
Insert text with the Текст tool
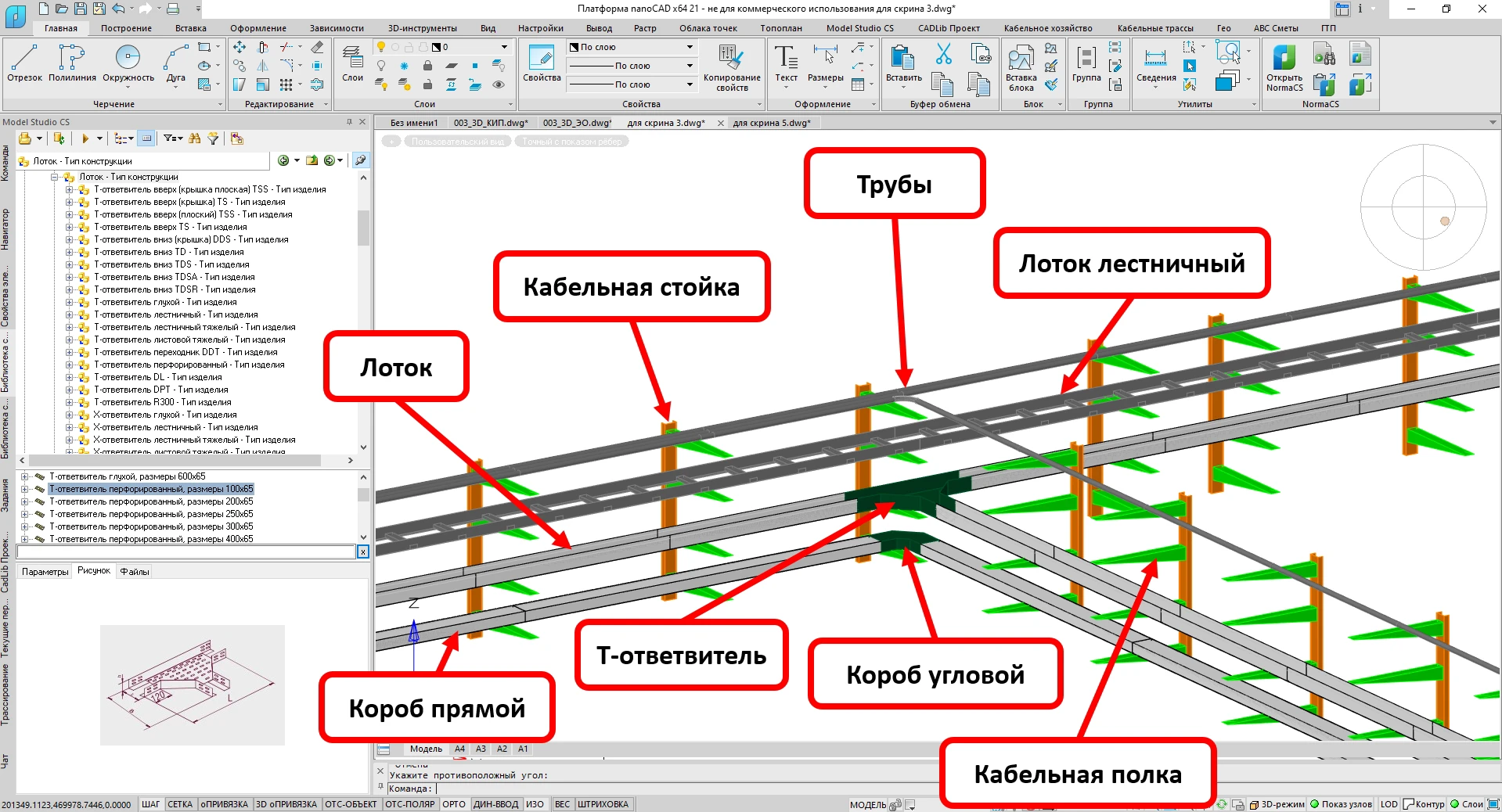[786, 63]
